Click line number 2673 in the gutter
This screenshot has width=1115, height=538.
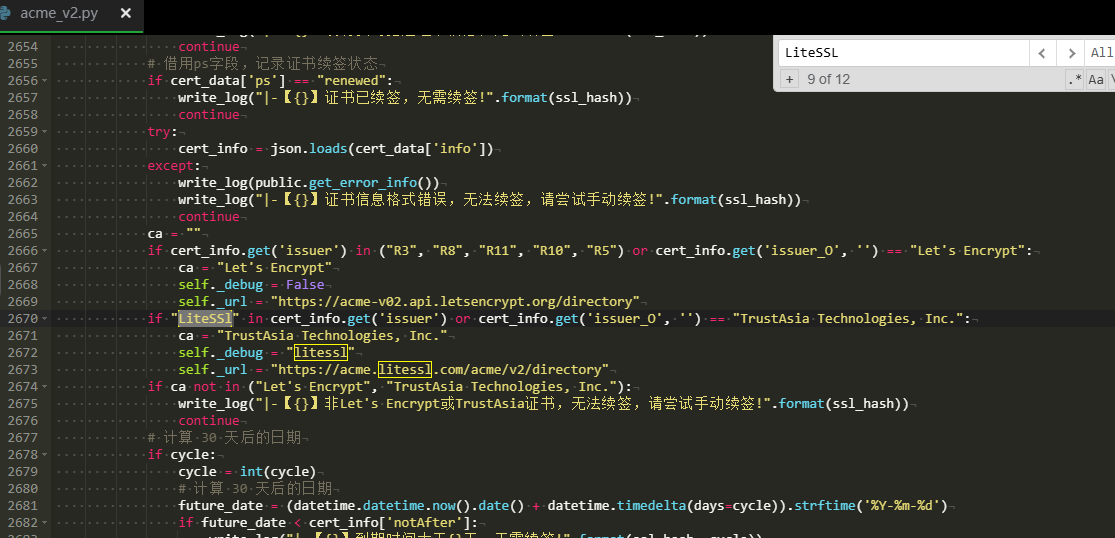tap(23, 370)
